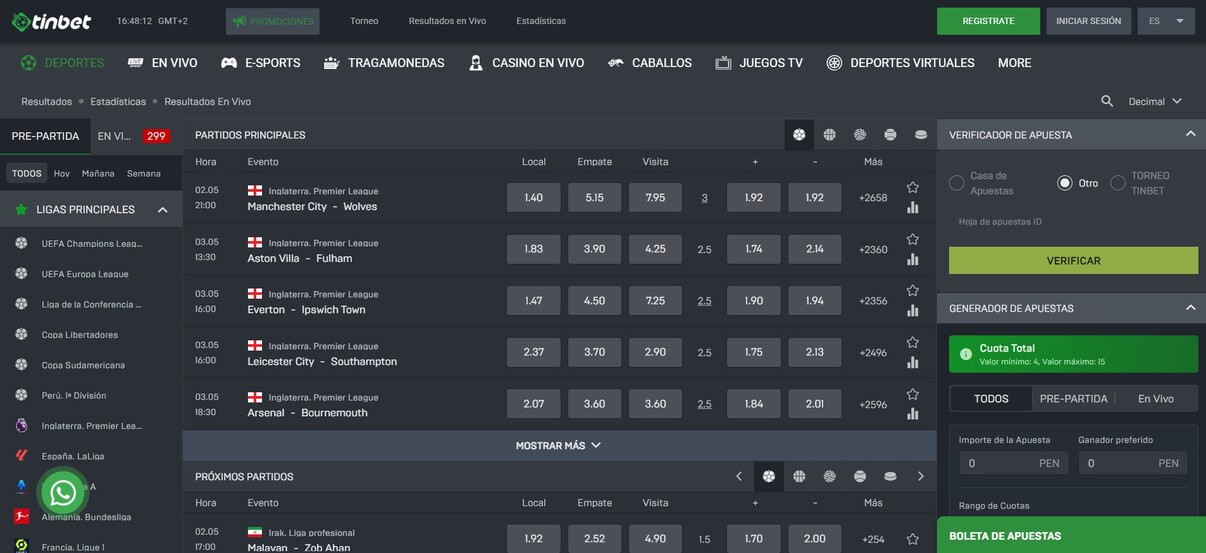1206x553 pixels.
Task: Select Casa de Apuestas radio option
Action: [x=957, y=183]
